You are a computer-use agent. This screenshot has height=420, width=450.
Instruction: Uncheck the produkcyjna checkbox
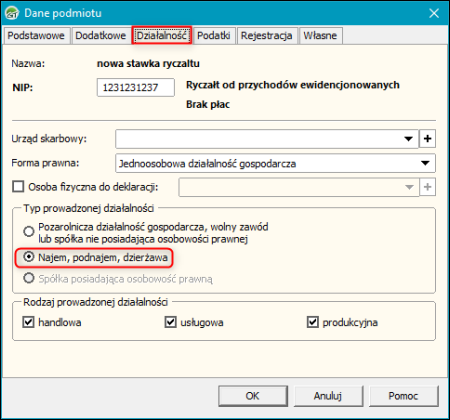[x=312, y=322]
